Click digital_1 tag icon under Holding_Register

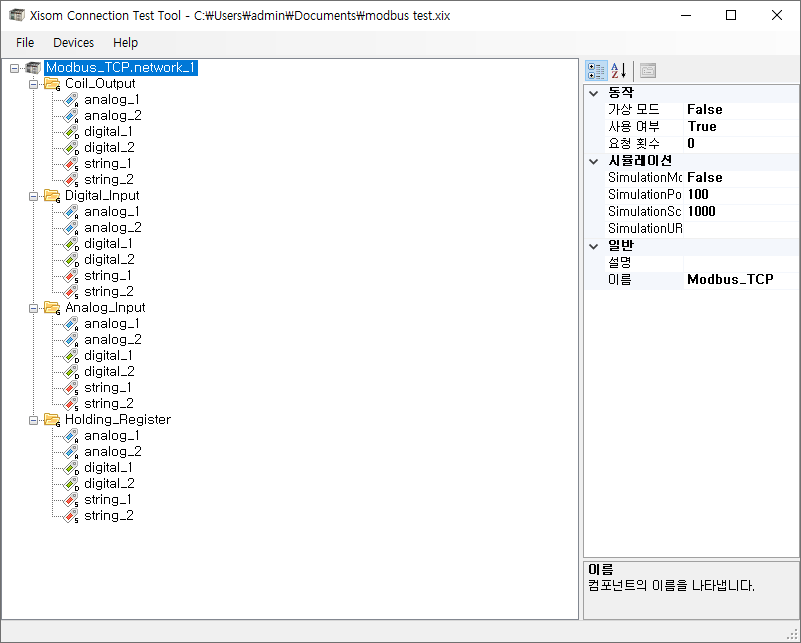coord(71,468)
